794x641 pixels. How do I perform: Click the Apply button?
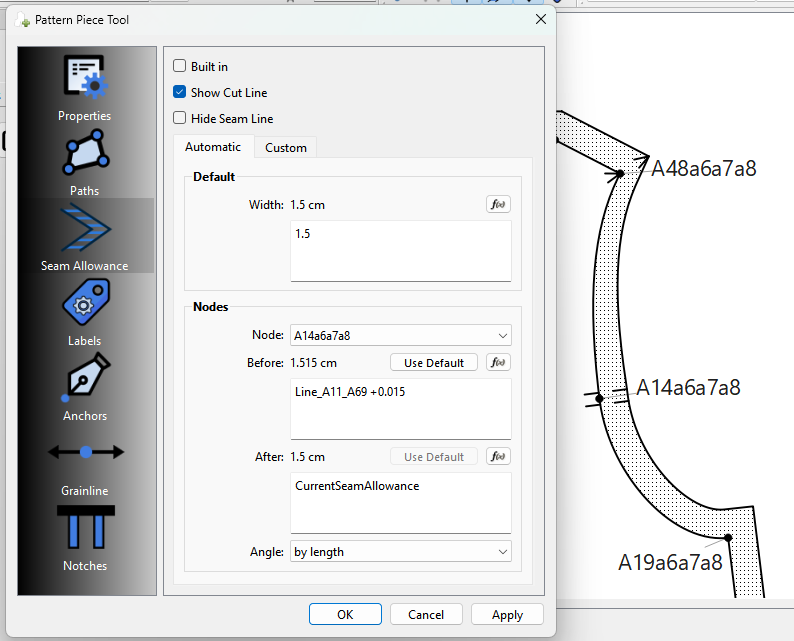point(507,615)
